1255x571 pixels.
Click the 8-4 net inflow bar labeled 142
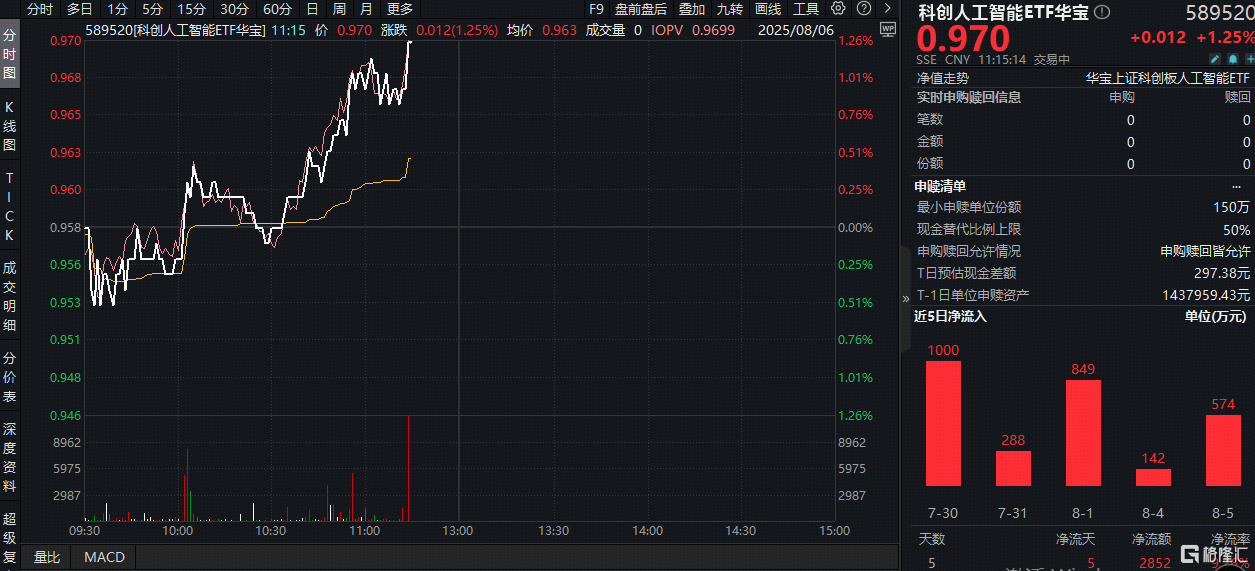1153,477
